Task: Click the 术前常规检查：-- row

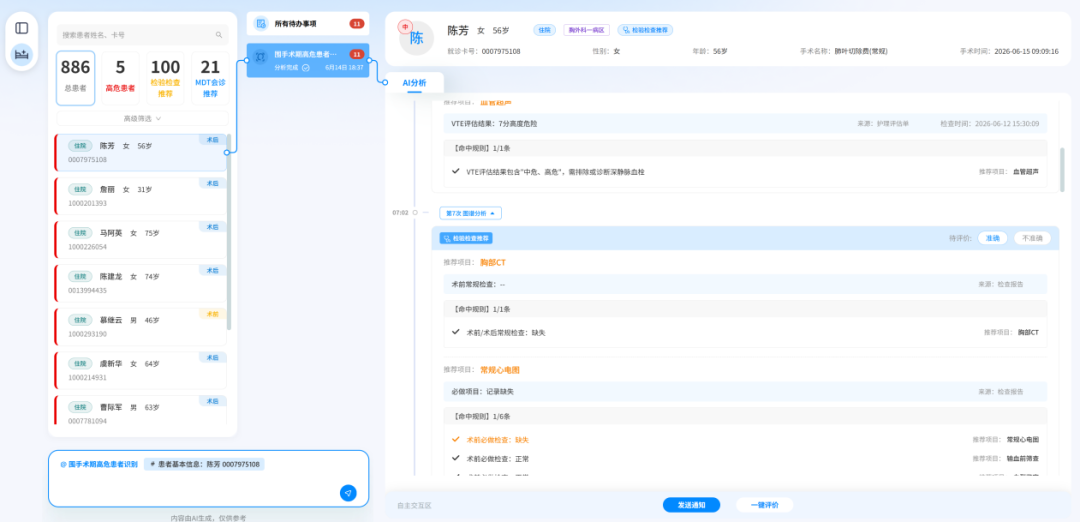Action: pyautogui.click(x=745, y=284)
